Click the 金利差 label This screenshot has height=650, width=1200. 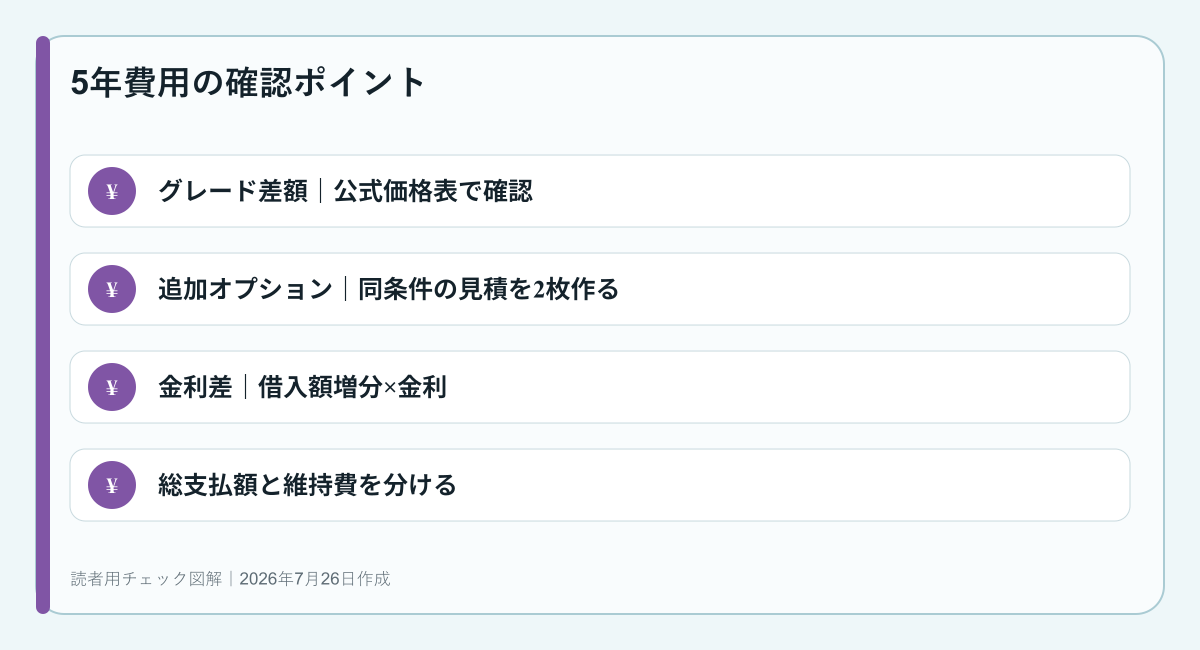point(195,387)
